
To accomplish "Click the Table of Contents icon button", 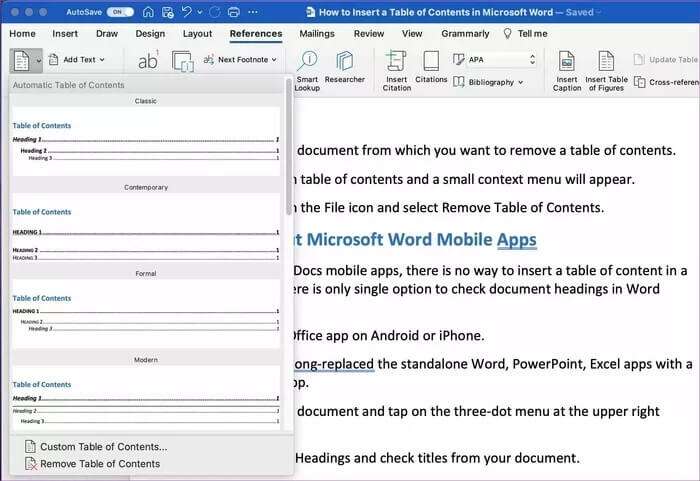I will tap(21, 61).
